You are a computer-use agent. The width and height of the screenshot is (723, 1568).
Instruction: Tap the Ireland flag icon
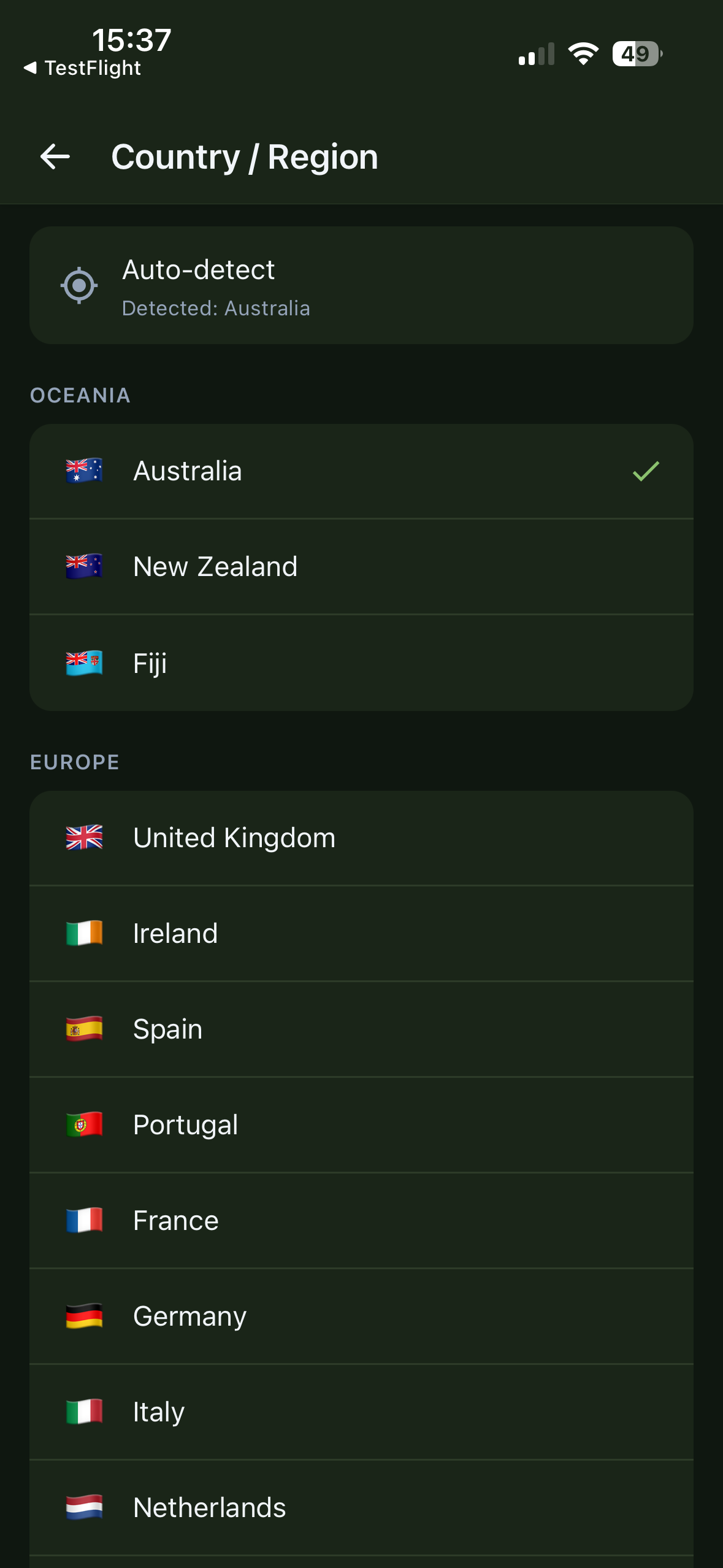[84, 934]
